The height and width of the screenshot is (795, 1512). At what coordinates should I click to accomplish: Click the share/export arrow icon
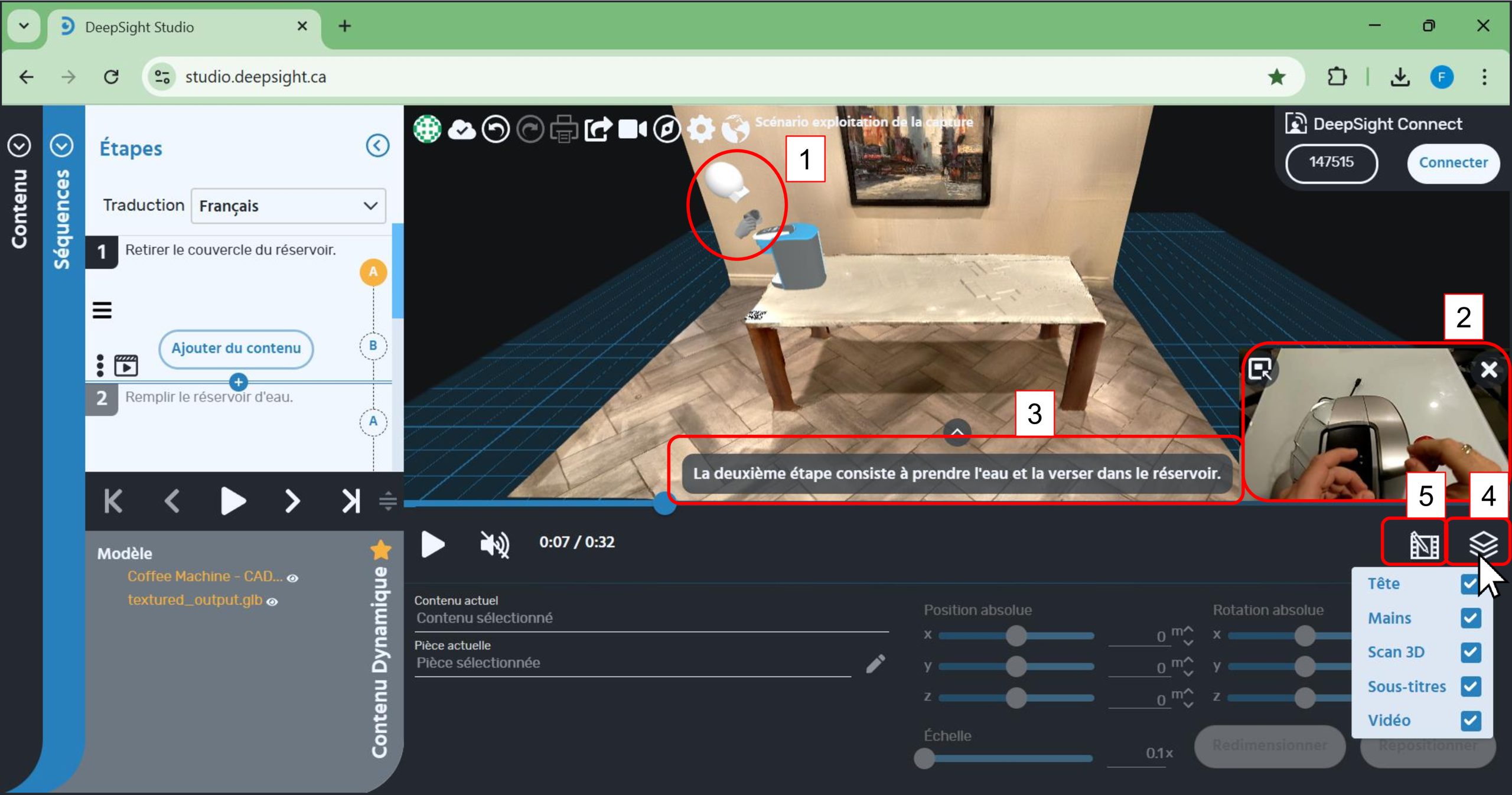598,129
